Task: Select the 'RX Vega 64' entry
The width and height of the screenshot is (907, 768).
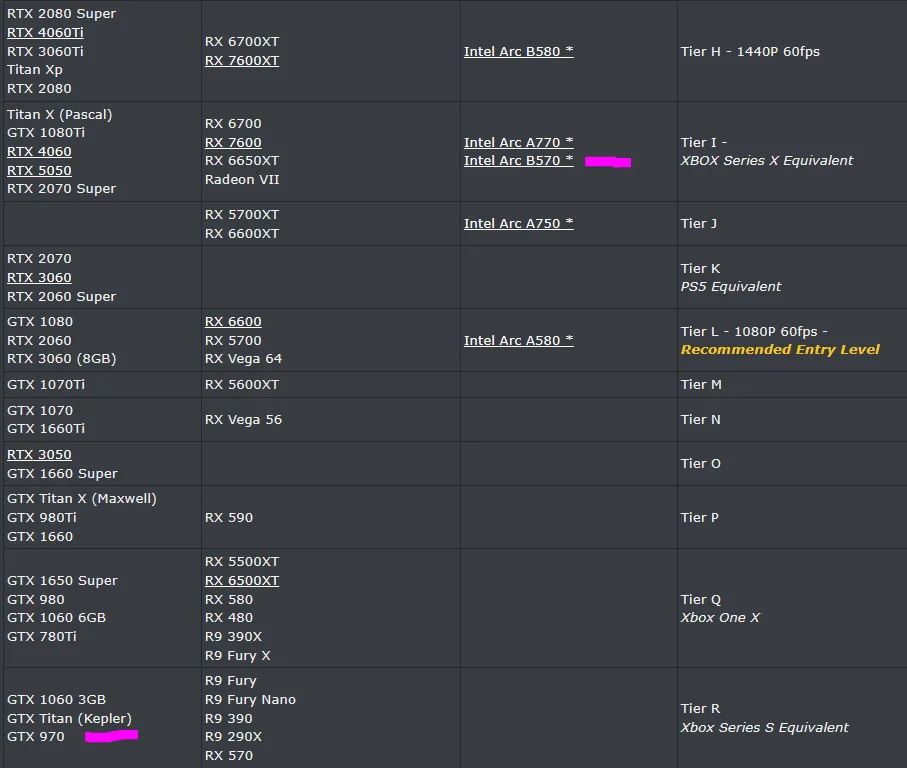Action: pos(244,359)
